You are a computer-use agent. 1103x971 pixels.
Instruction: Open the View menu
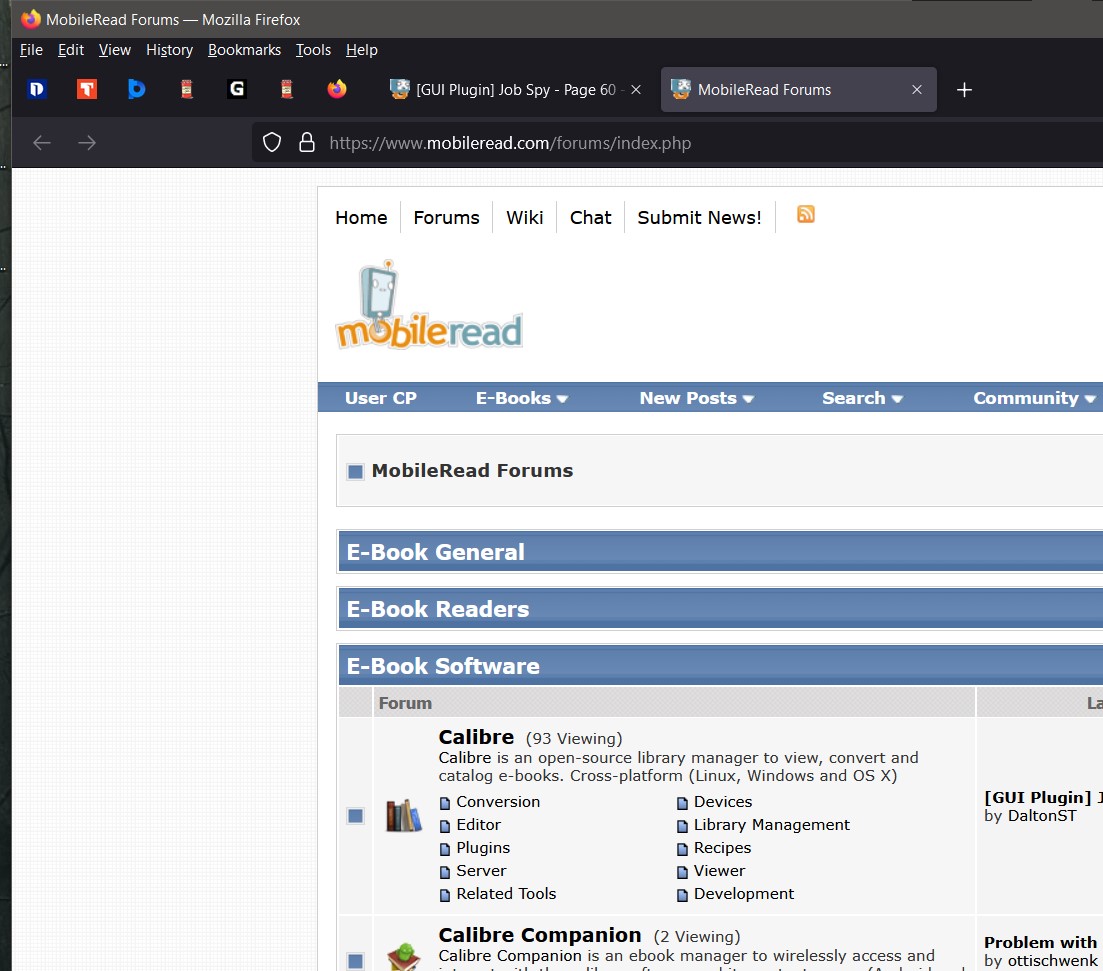pos(115,50)
